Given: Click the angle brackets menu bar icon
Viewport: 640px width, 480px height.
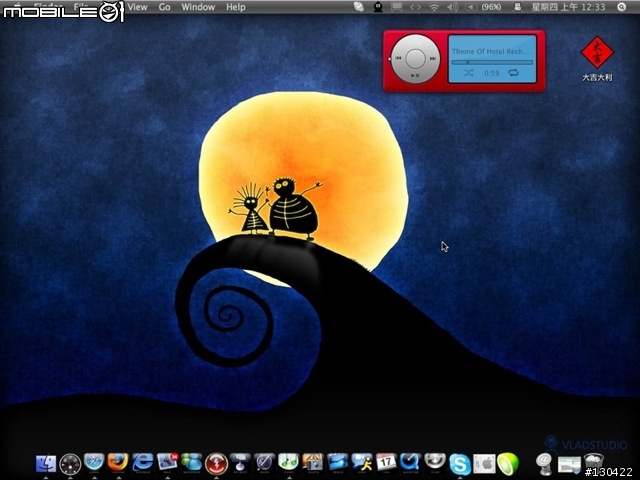Looking at the screenshot, I should coord(415,7).
